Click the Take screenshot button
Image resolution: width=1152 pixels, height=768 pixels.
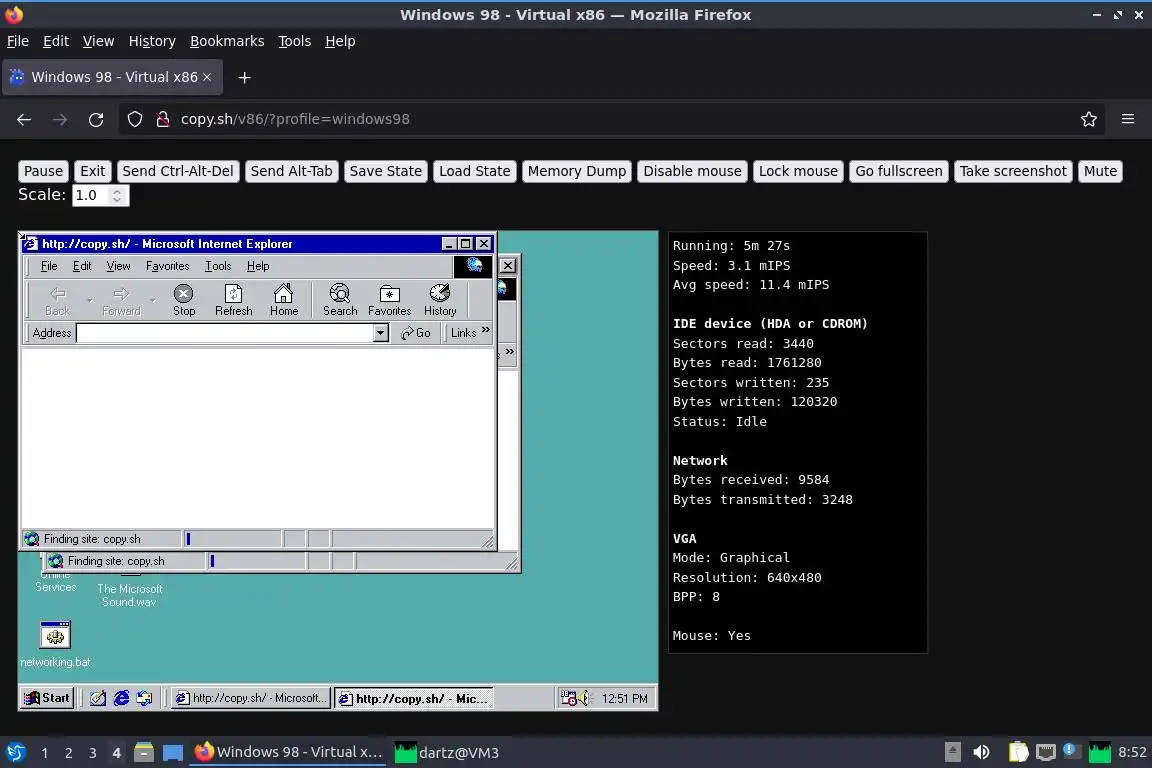coord(1012,171)
